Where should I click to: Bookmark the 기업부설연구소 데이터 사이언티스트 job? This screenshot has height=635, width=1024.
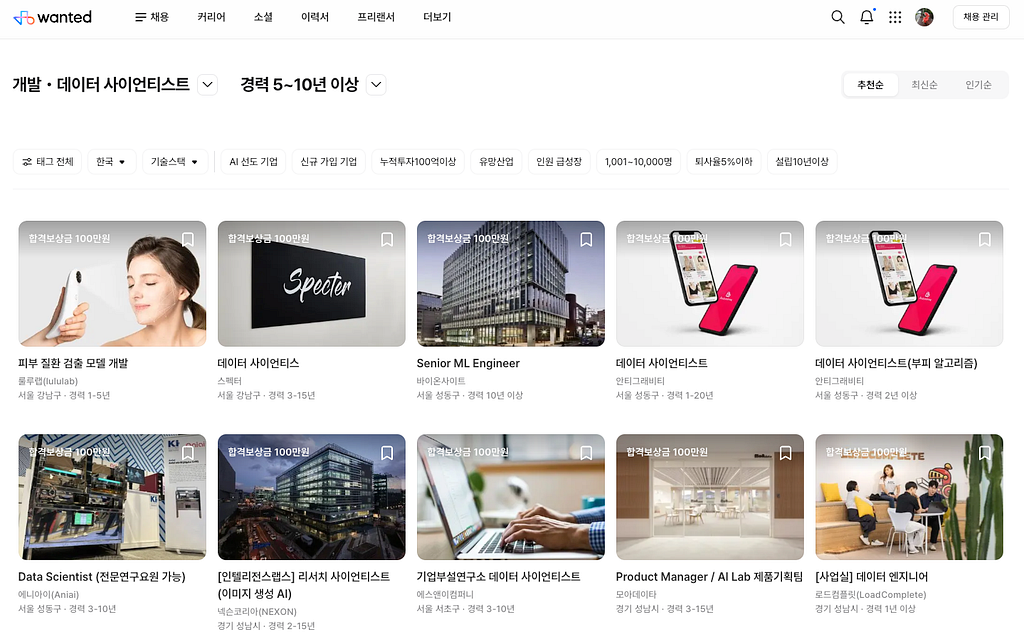click(586, 453)
